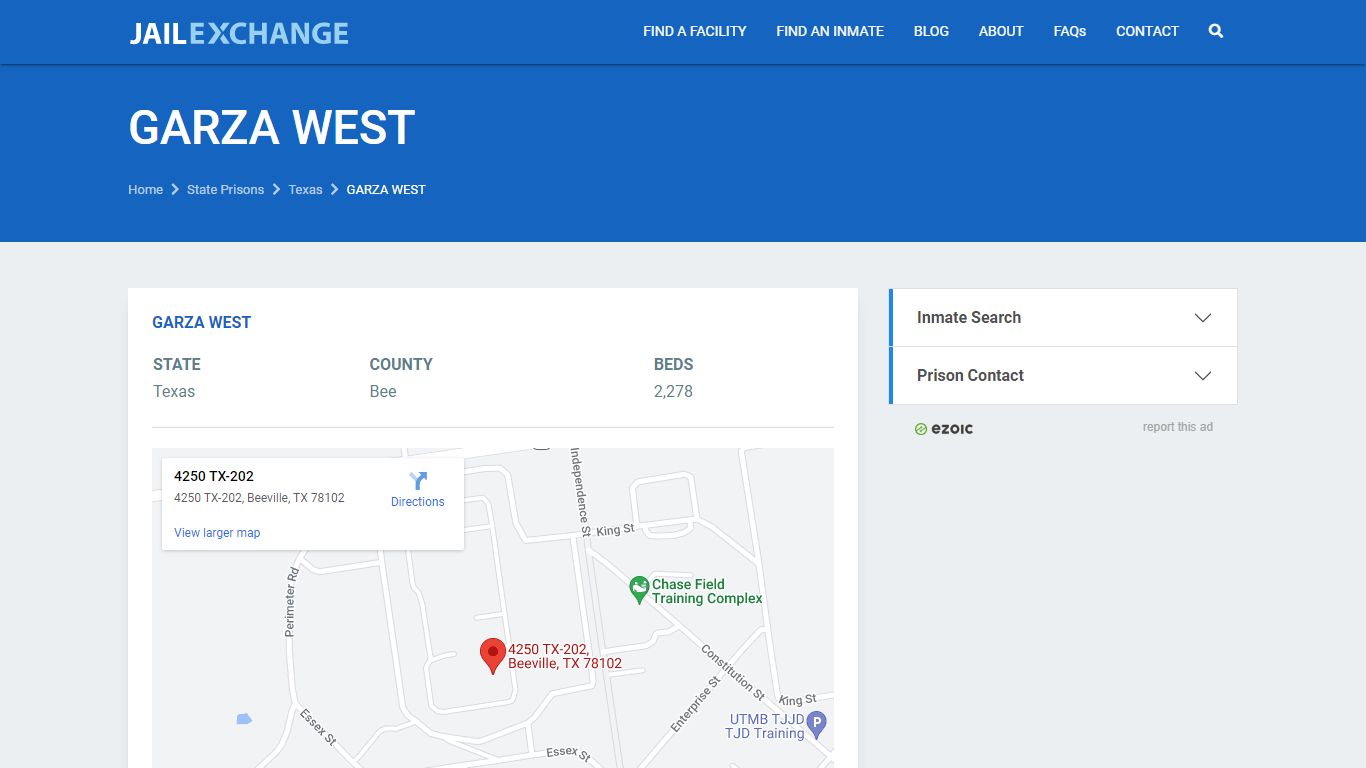Screen dimensions: 1366x768
Task: Click the Texas breadcrumb link
Action: (x=305, y=189)
